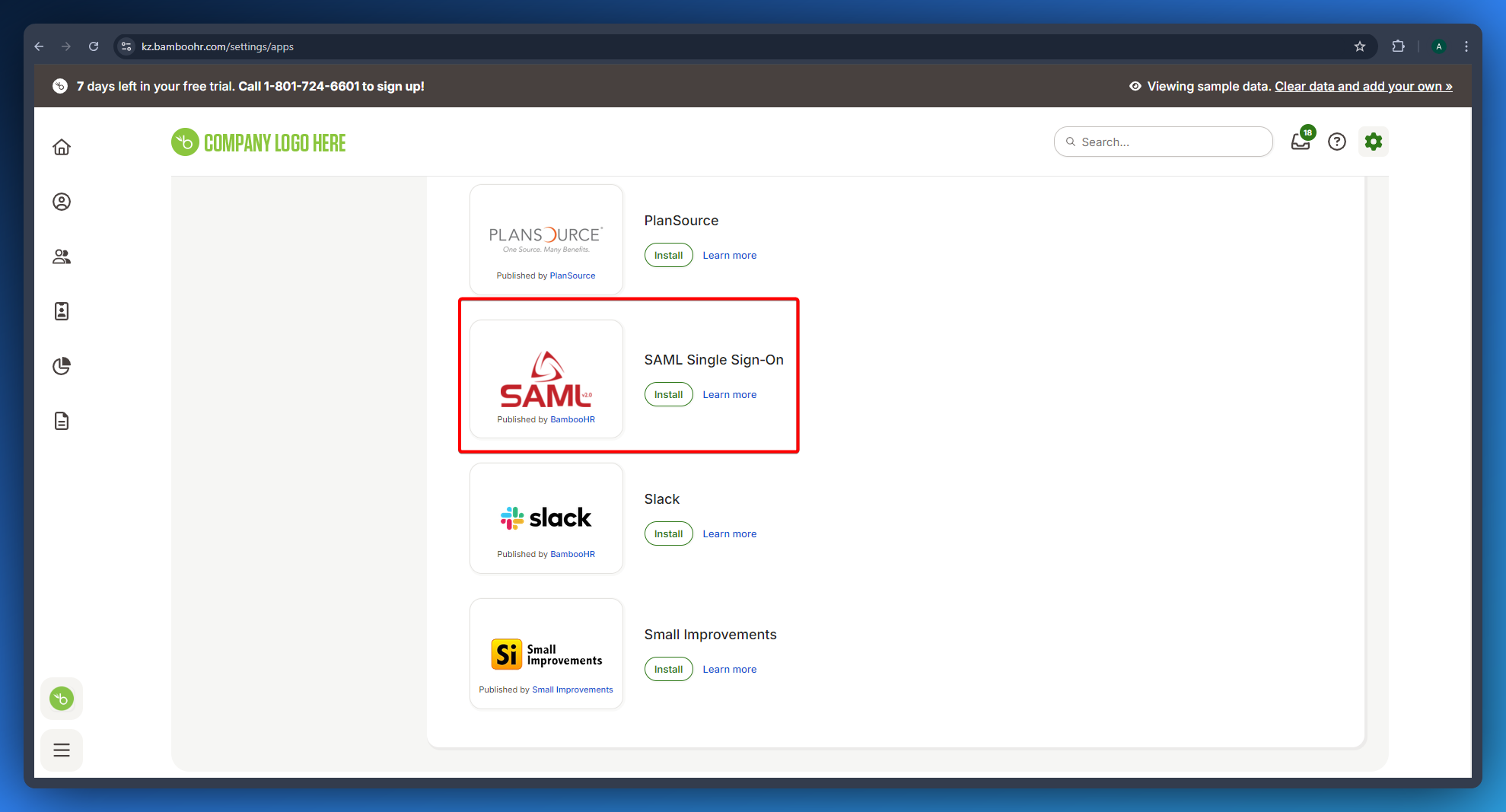Open the Chrome profile avatar
The height and width of the screenshot is (812, 1506).
1438,46
